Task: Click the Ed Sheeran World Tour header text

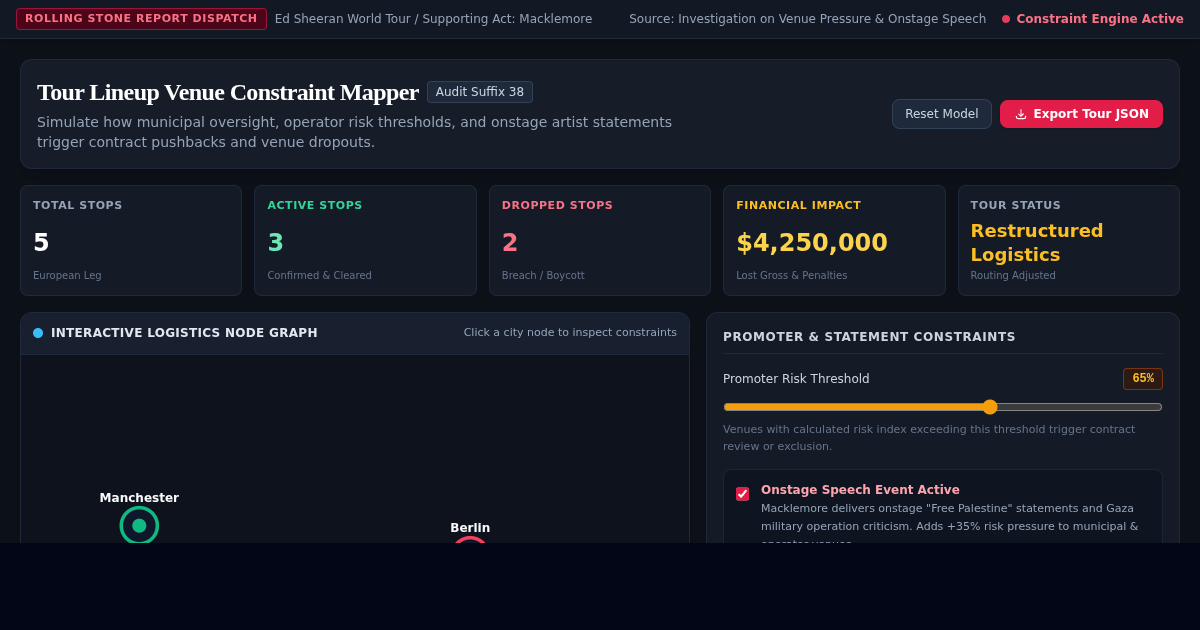Action: click(433, 19)
